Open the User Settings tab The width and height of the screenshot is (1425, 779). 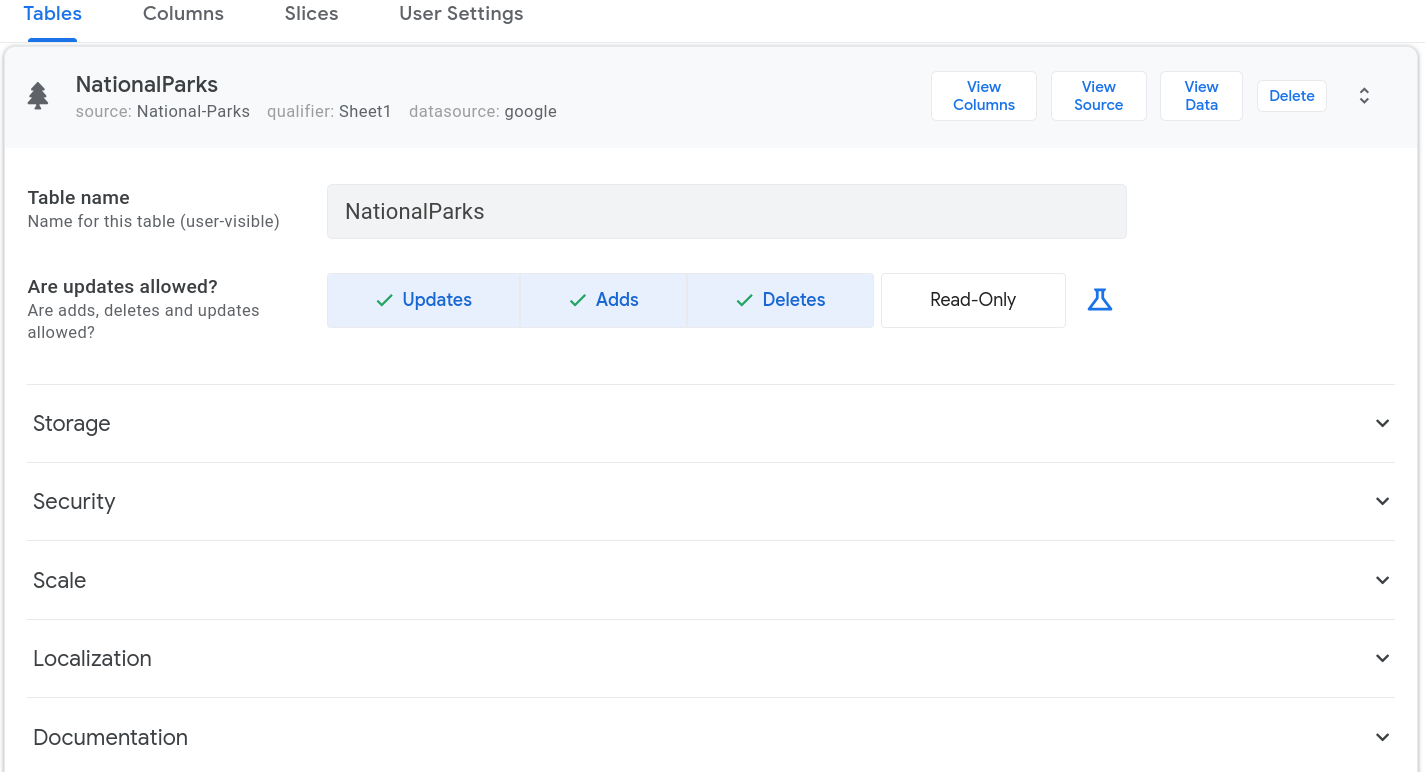click(x=461, y=14)
